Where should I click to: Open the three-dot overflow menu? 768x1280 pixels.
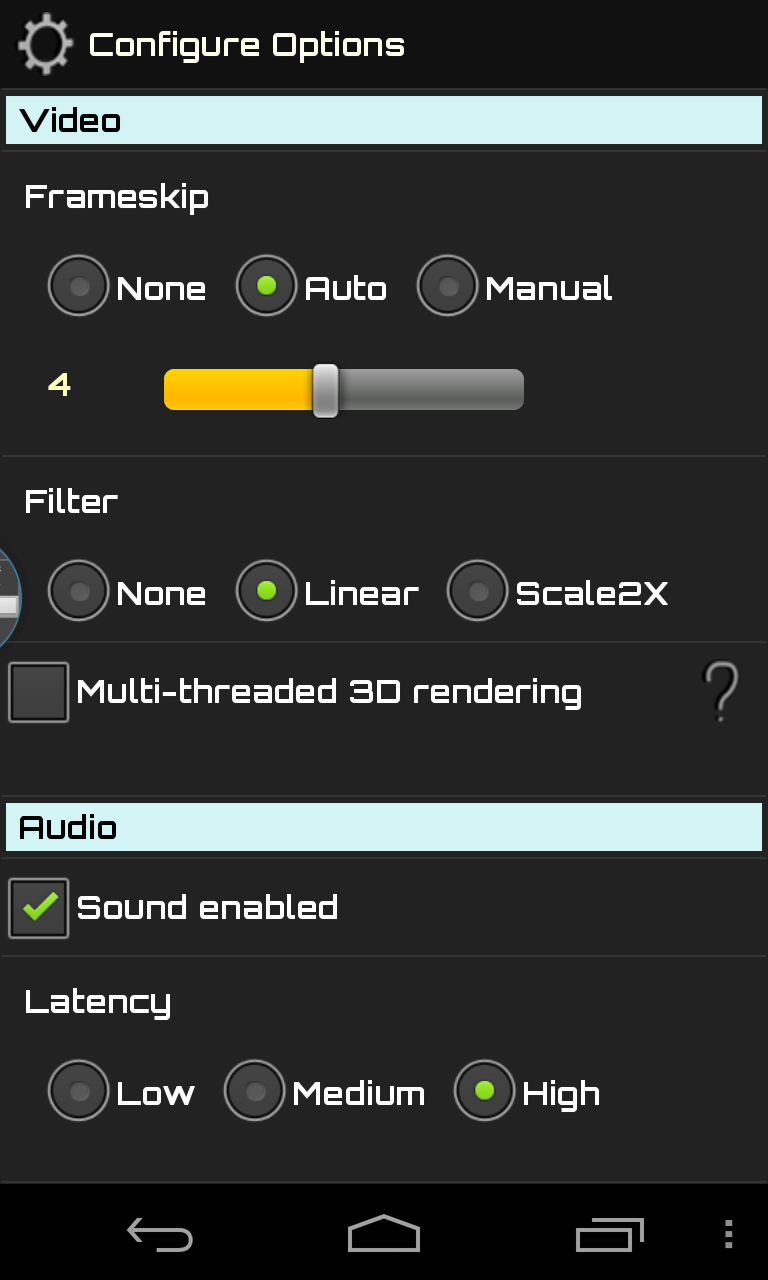[x=729, y=1234]
